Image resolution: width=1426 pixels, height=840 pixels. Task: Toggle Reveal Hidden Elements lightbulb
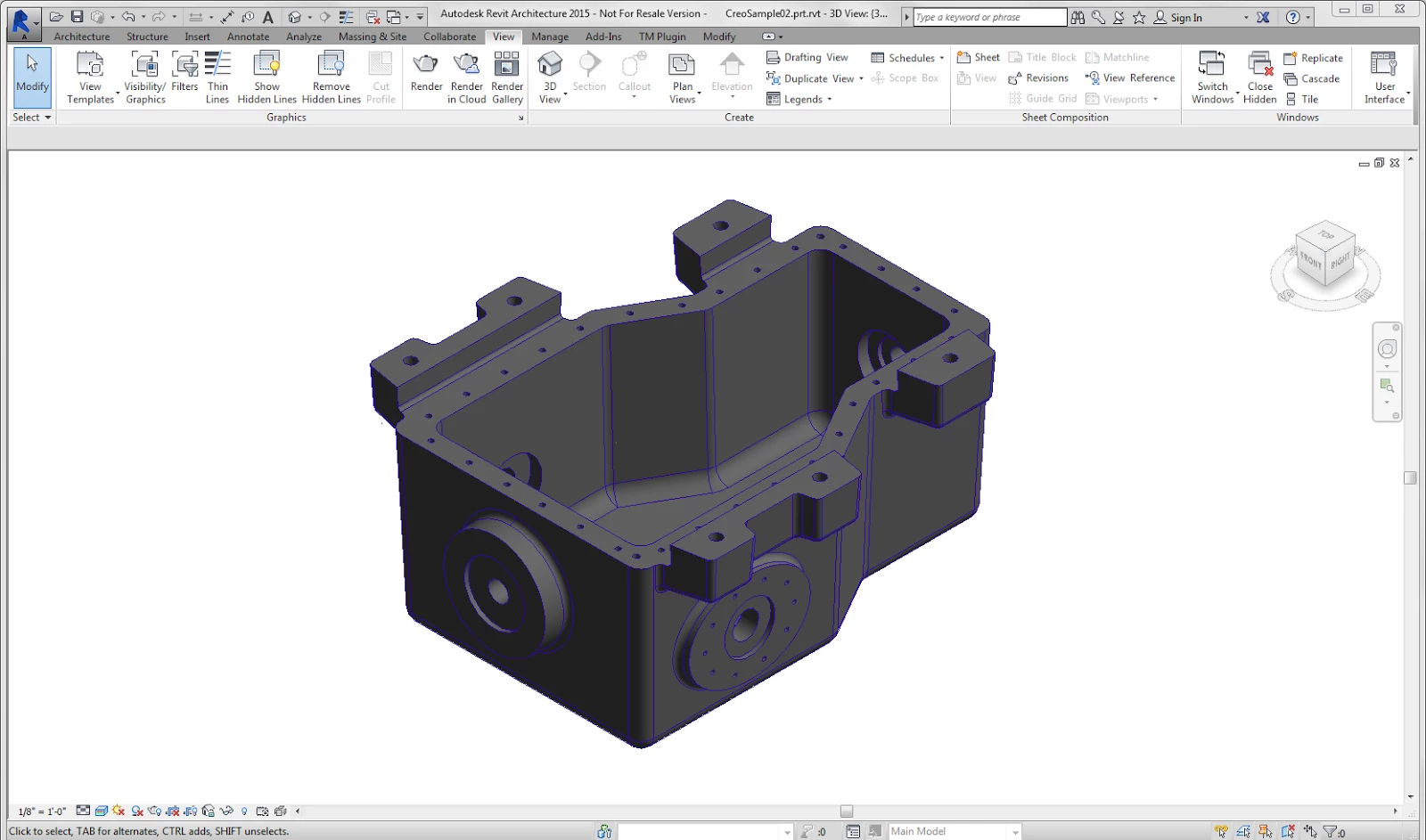point(244,811)
